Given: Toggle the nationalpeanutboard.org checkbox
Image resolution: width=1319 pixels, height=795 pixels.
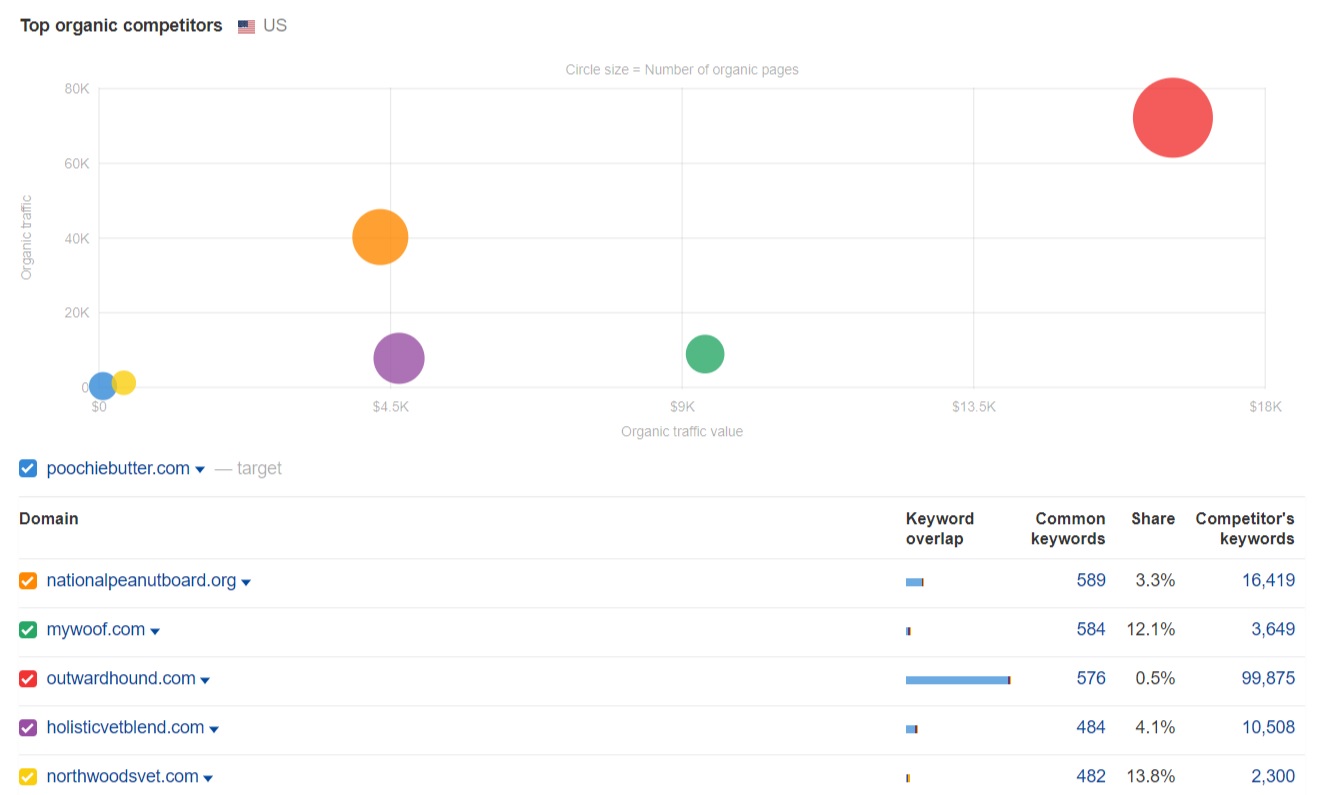Looking at the screenshot, I should pyautogui.click(x=28, y=581).
